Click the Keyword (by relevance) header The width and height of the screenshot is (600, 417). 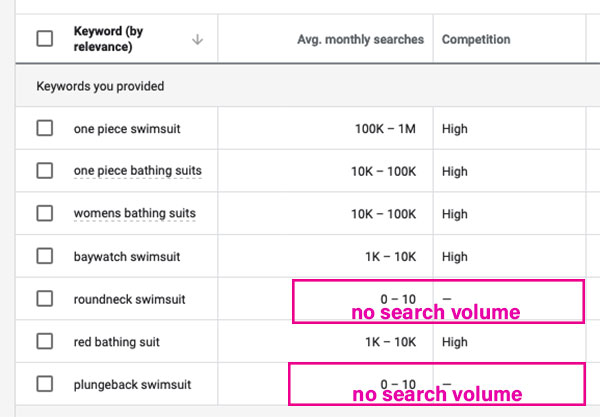(x=108, y=39)
